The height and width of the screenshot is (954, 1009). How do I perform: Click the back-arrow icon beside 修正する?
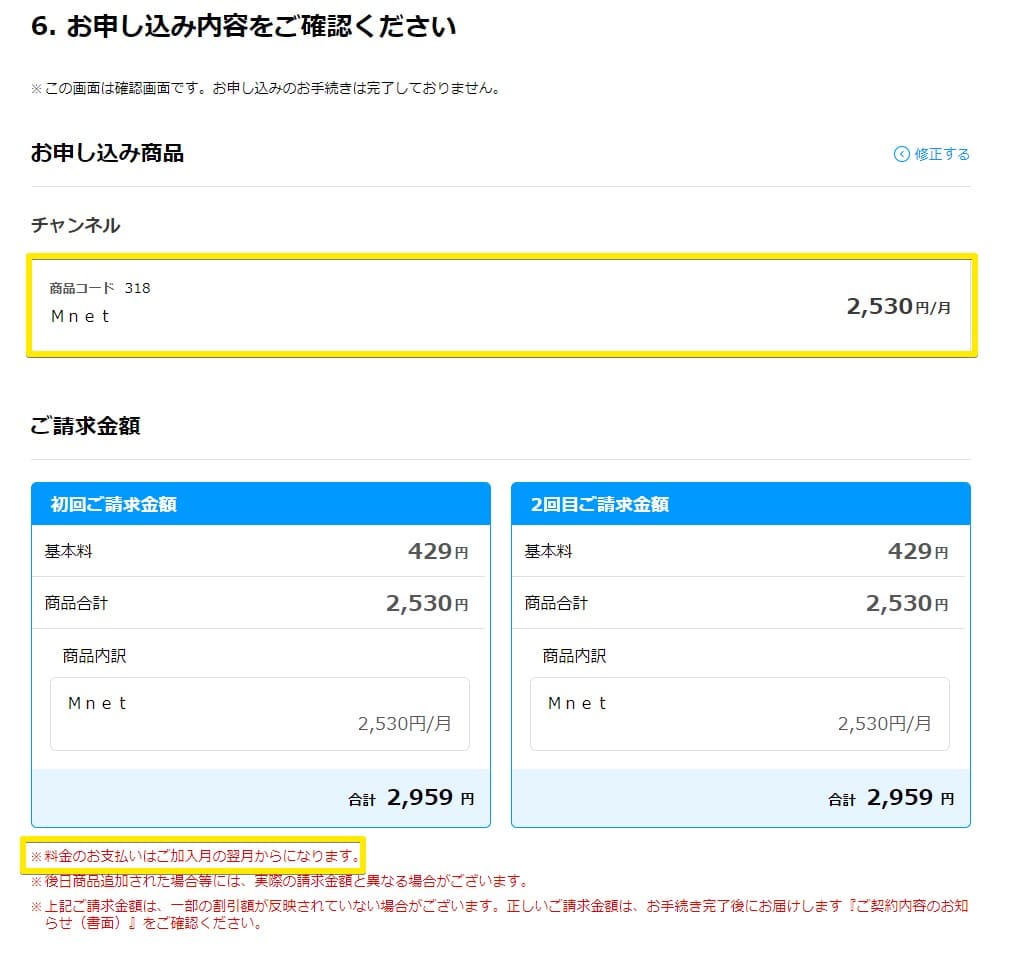pos(902,154)
